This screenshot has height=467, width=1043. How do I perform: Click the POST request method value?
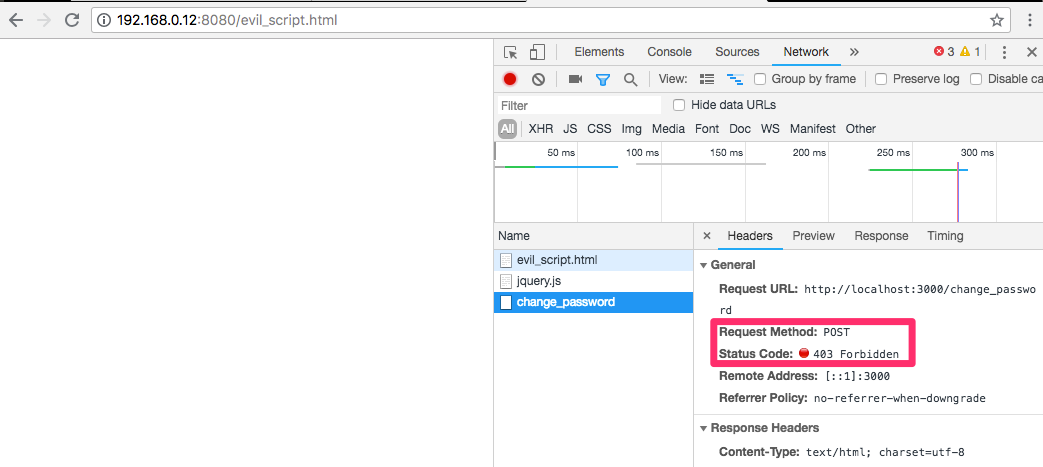(836, 332)
